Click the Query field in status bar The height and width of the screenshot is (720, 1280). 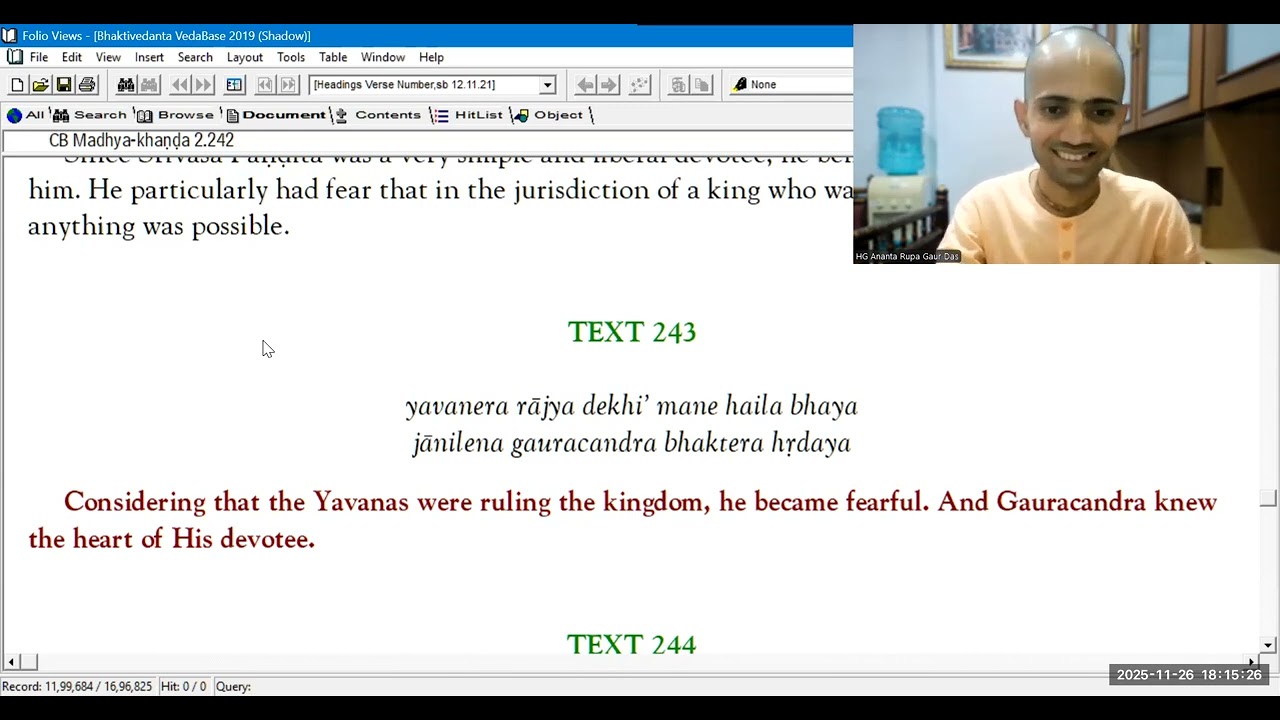pyautogui.click(x=234, y=687)
